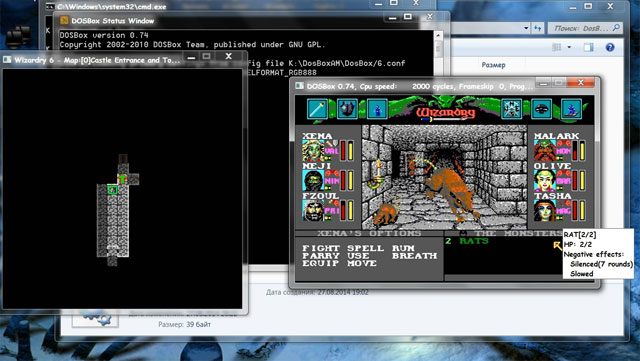Click the 'DOSBox version 0.74' line in status window
Image resolution: width=640 pixels, height=361 pixels.
tap(104, 35)
